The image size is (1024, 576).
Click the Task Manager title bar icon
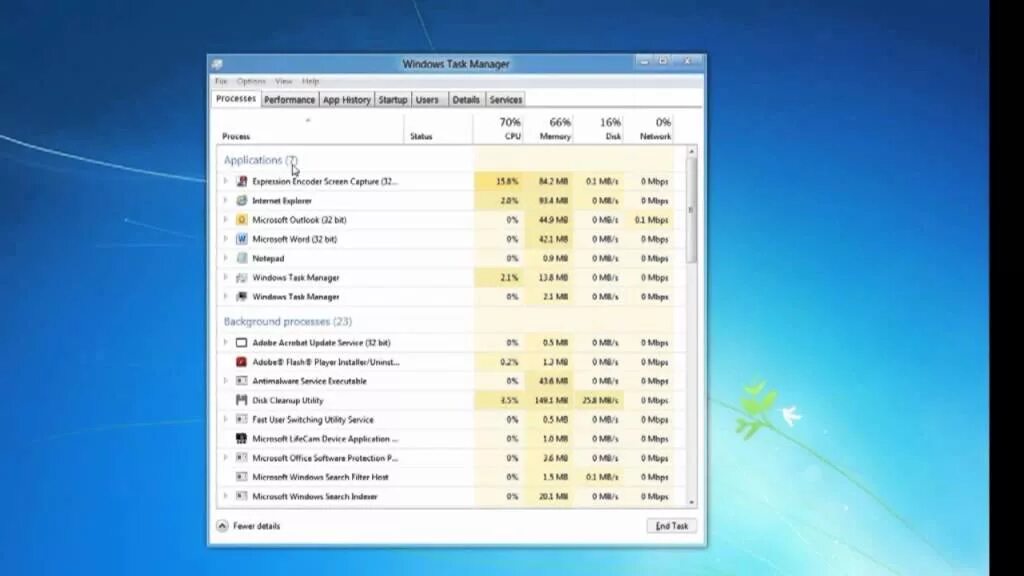click(x=217, y=64)
